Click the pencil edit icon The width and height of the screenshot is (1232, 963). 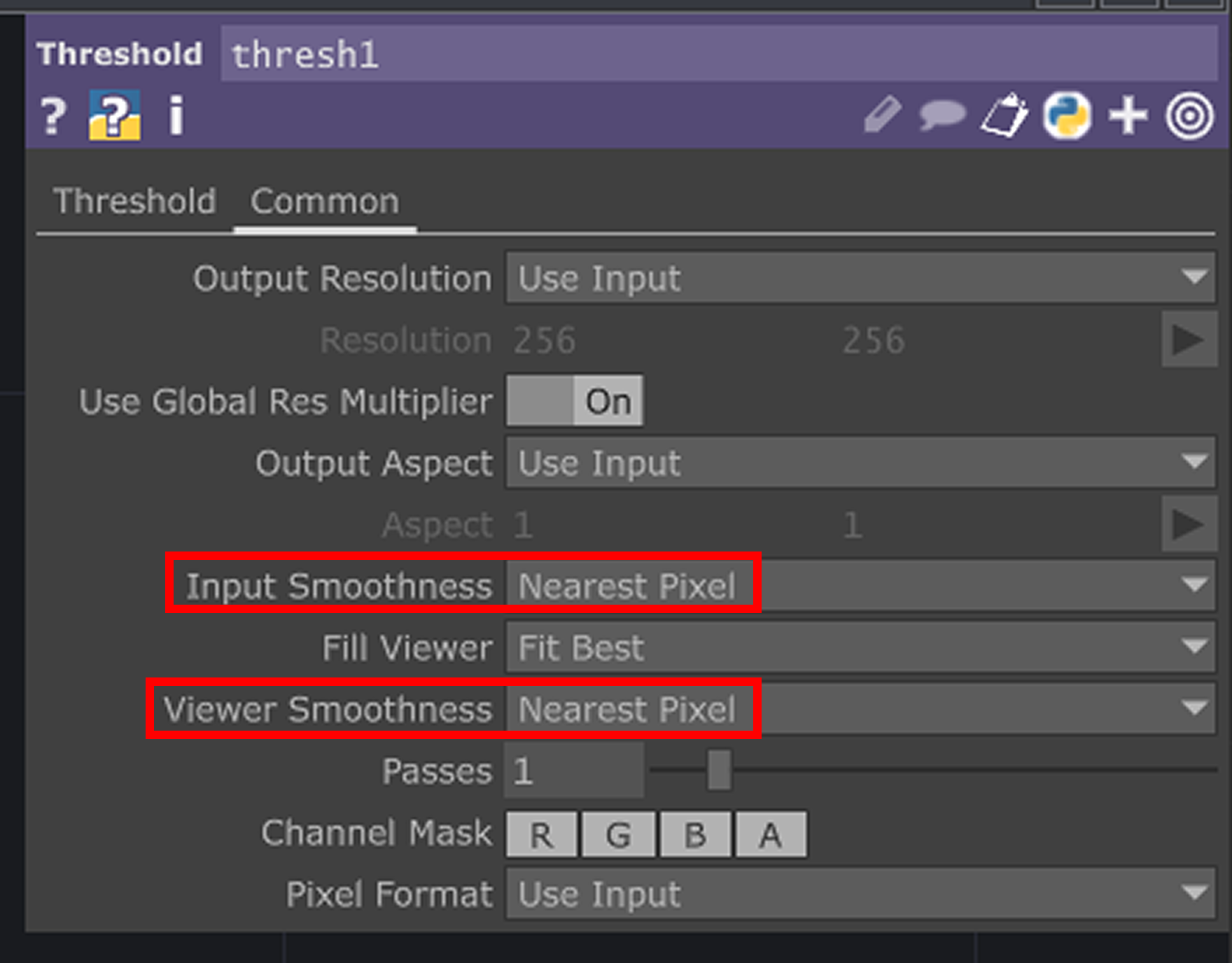click(882, 115)
